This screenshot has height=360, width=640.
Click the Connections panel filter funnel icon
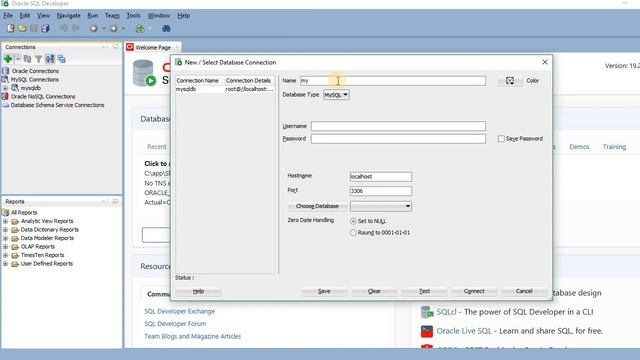[38, 59]
